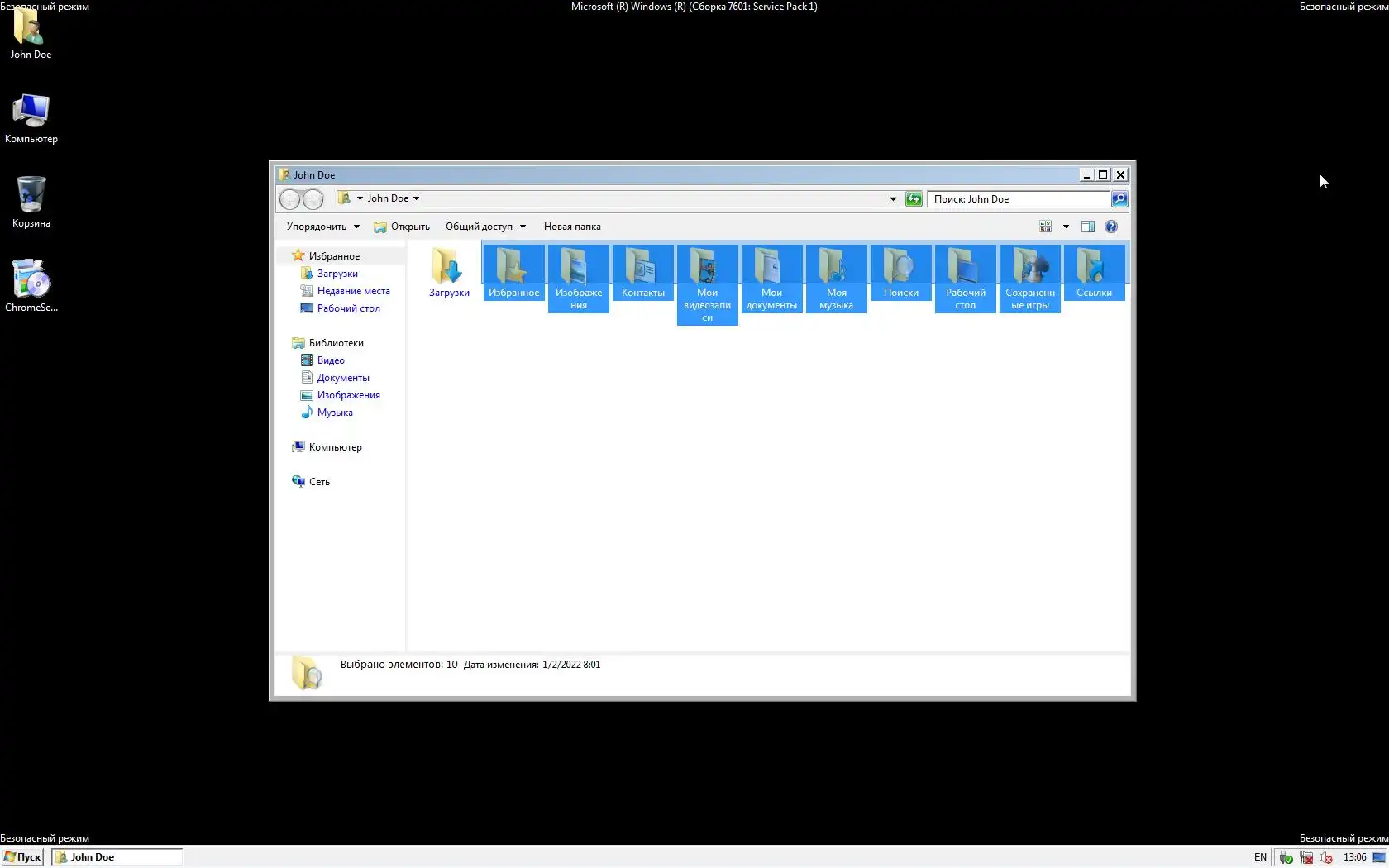Expand the arrow left of John Doe in address bar
Screen dimensions: 1389x868
click(x=360, y=198)
